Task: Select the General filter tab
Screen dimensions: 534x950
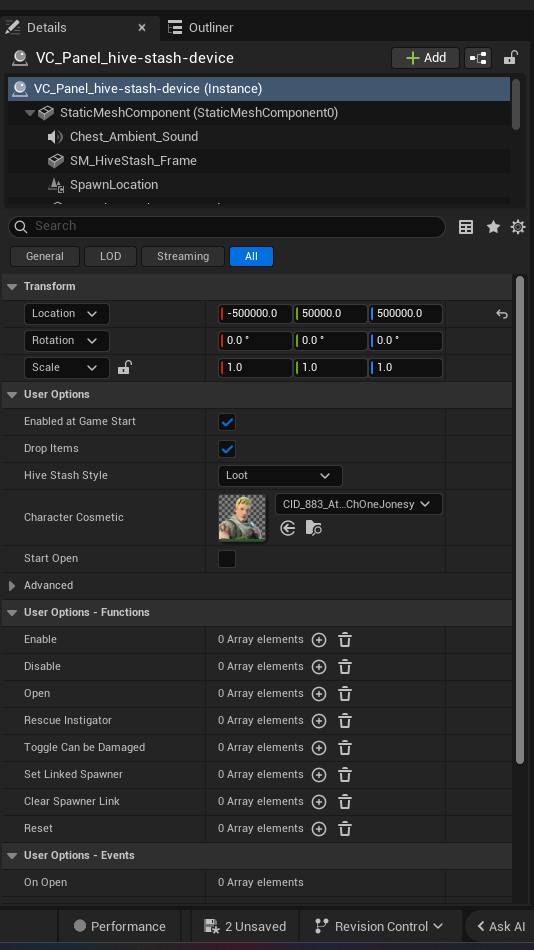Action: (45, 256)
